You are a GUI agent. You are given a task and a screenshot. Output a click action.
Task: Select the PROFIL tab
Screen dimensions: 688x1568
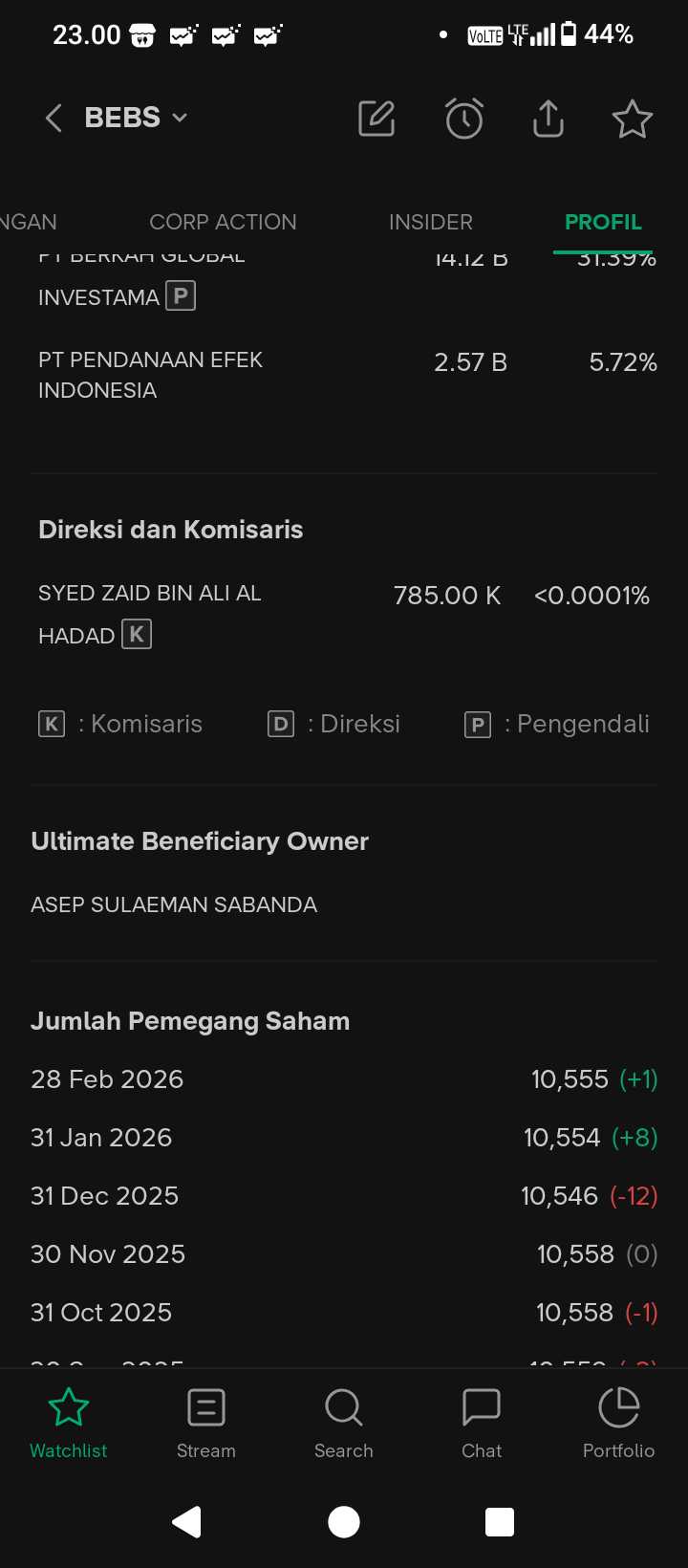603,222
